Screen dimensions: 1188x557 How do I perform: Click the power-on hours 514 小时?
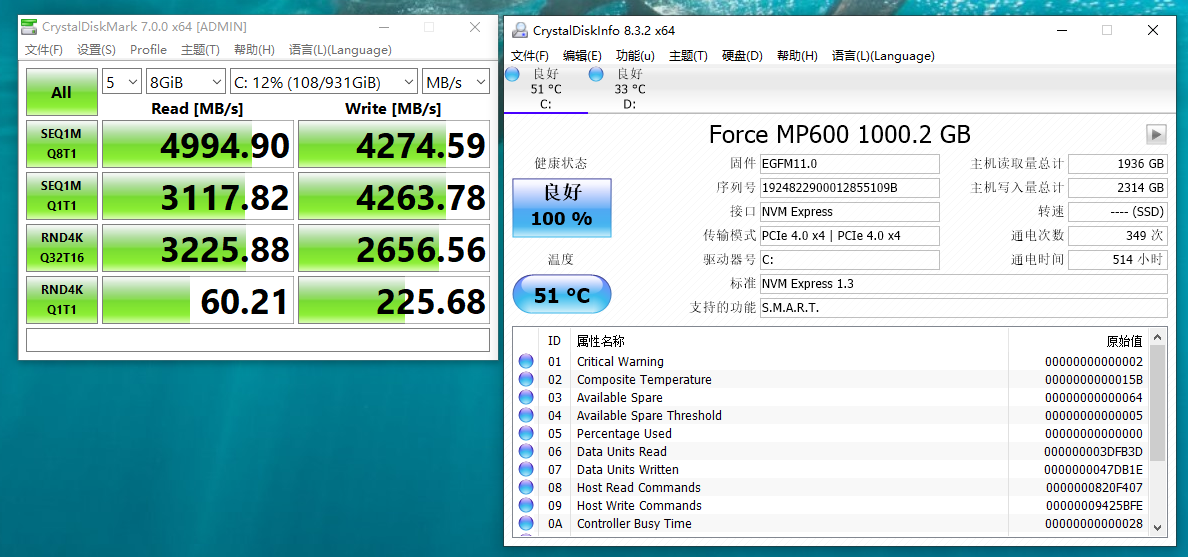(x=1118, y=260)
